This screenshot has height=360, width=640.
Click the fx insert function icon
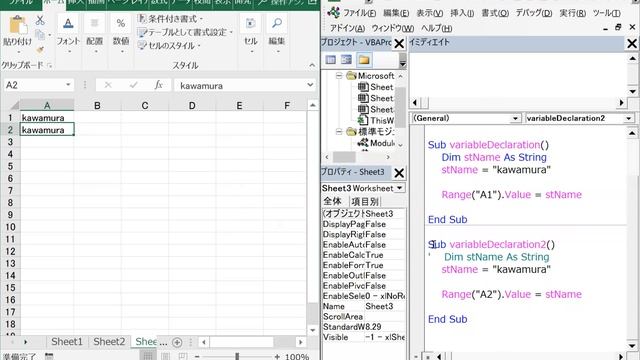[159, 85]
